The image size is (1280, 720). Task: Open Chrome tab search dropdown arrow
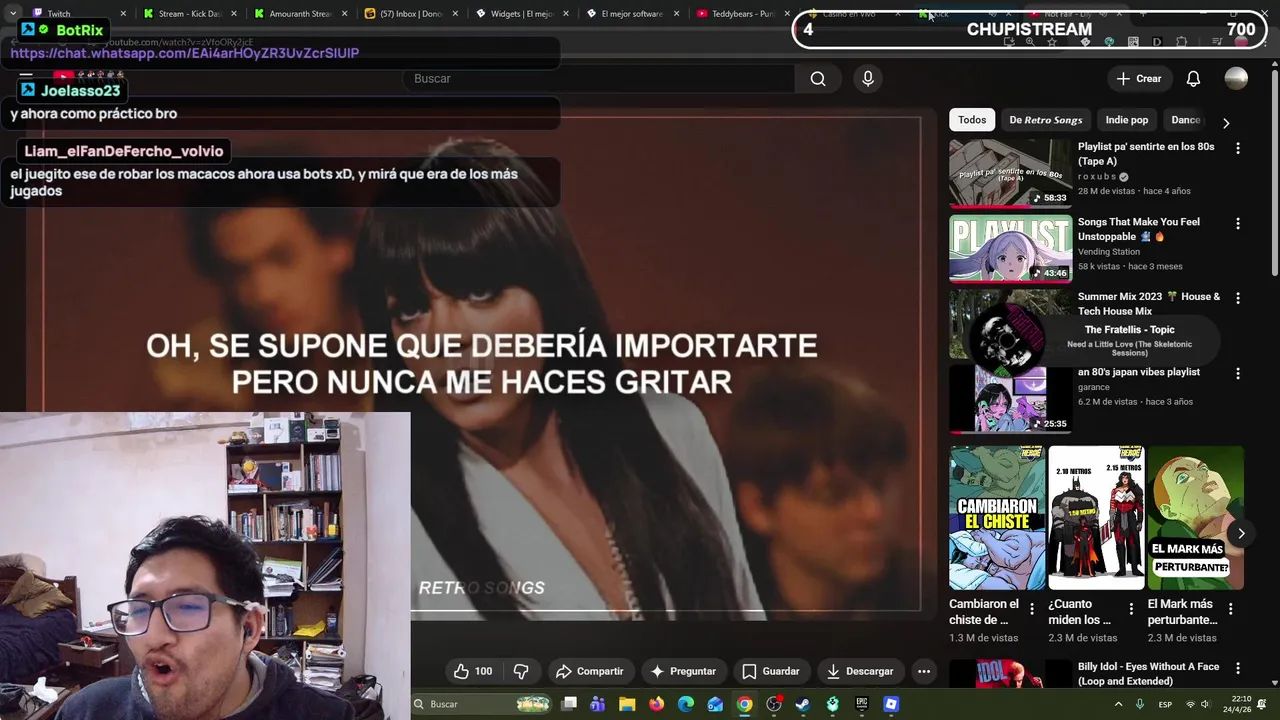(x=12, y=14)
